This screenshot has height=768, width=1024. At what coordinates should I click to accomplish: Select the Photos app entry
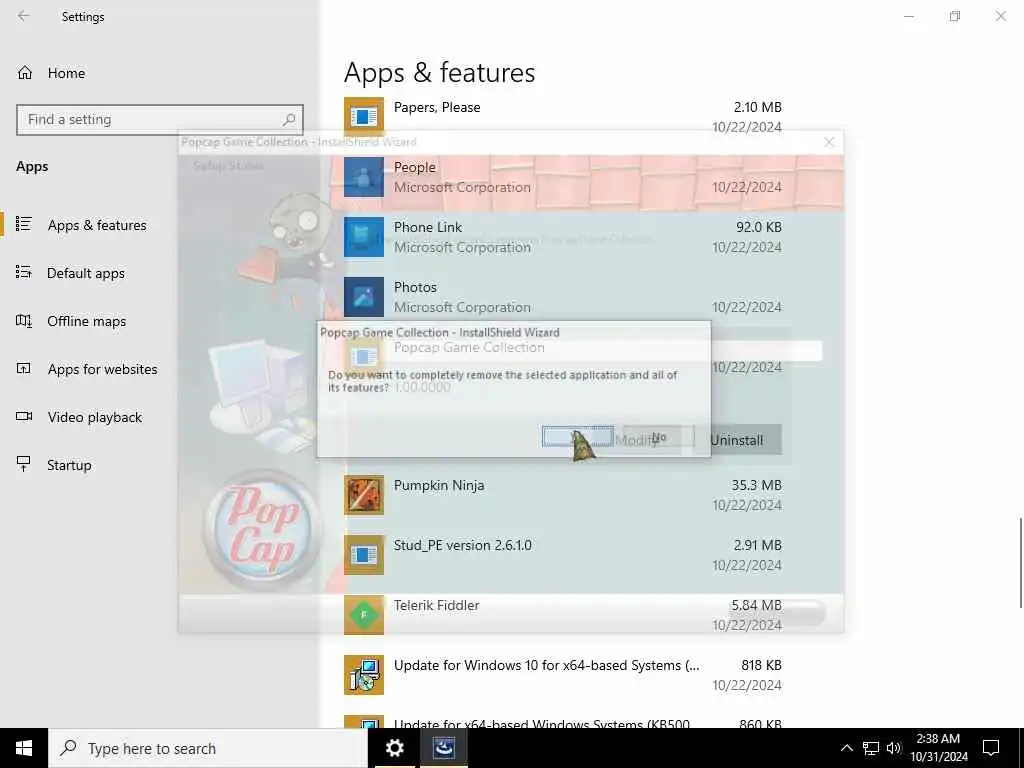[x=563, y=297]
